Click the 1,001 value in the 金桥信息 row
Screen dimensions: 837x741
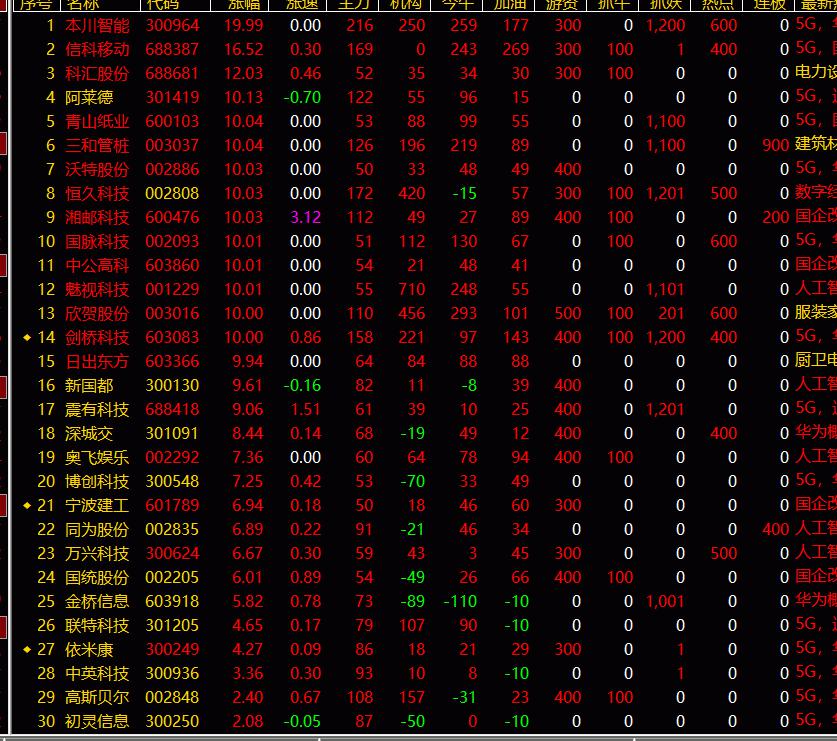[665, 601]
